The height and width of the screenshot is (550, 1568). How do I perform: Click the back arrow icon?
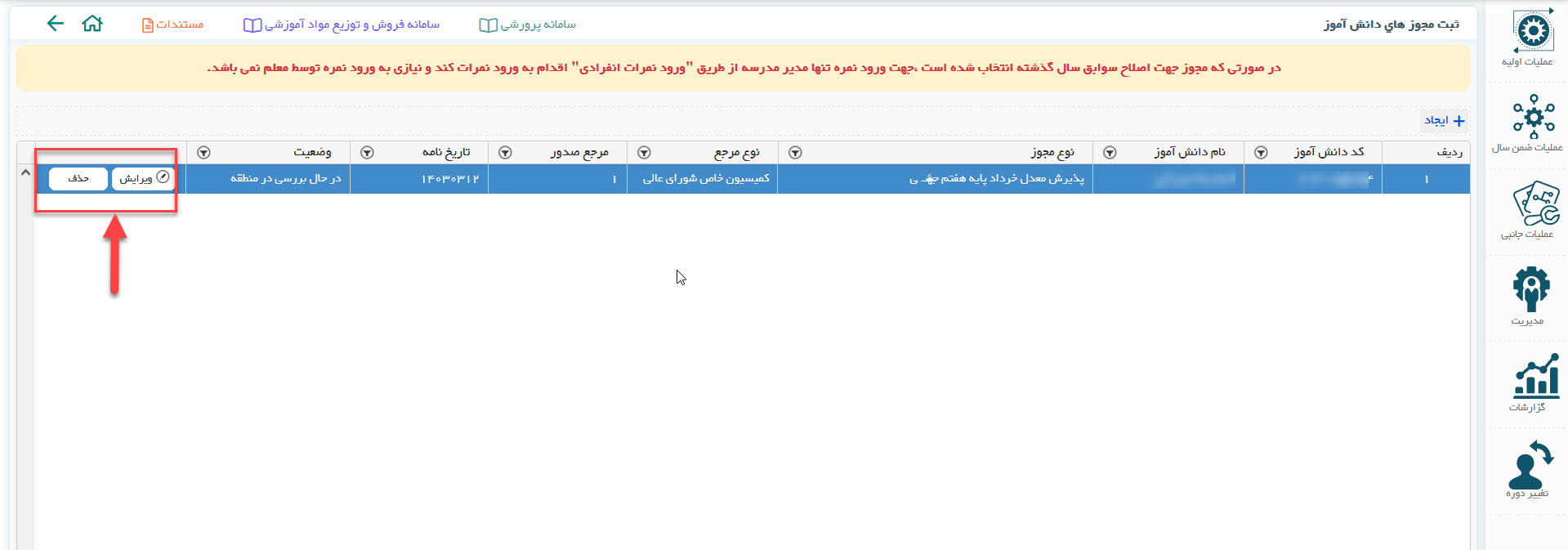pos(55,24)
